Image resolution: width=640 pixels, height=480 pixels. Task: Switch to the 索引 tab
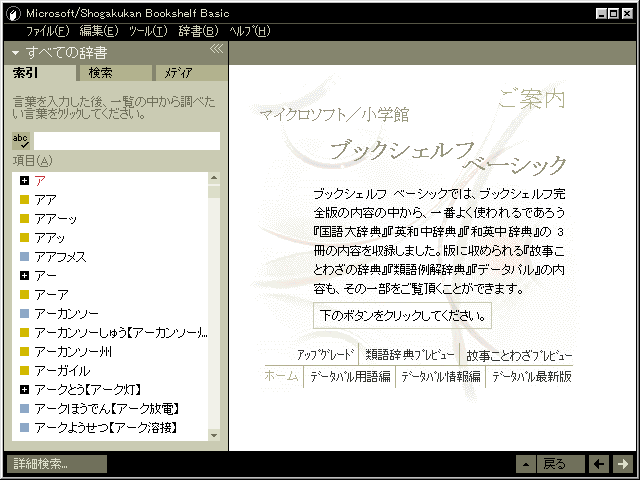click(40, 73)
